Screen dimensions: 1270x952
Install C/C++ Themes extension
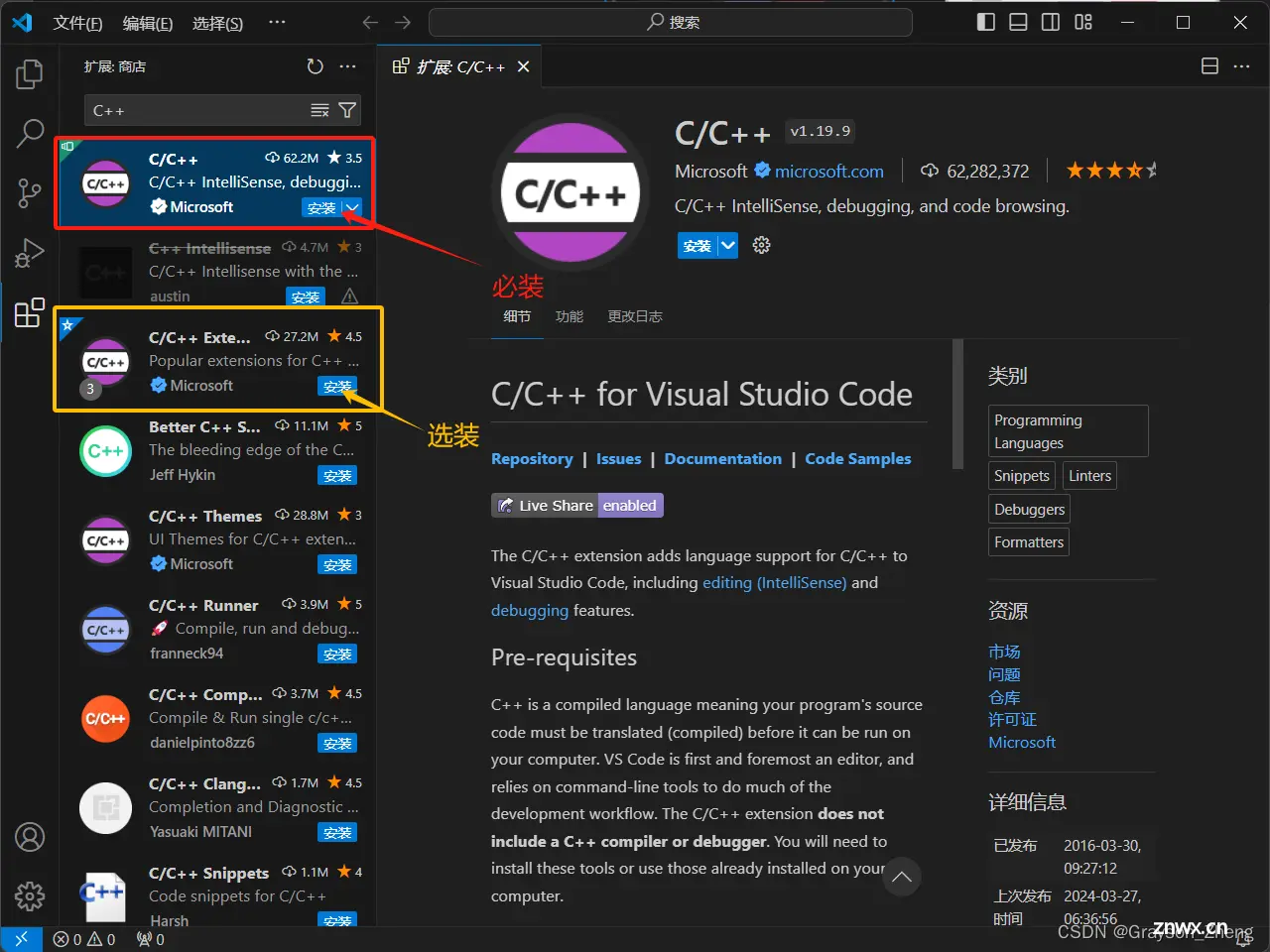pyautogui.click(x=337, y=564)
